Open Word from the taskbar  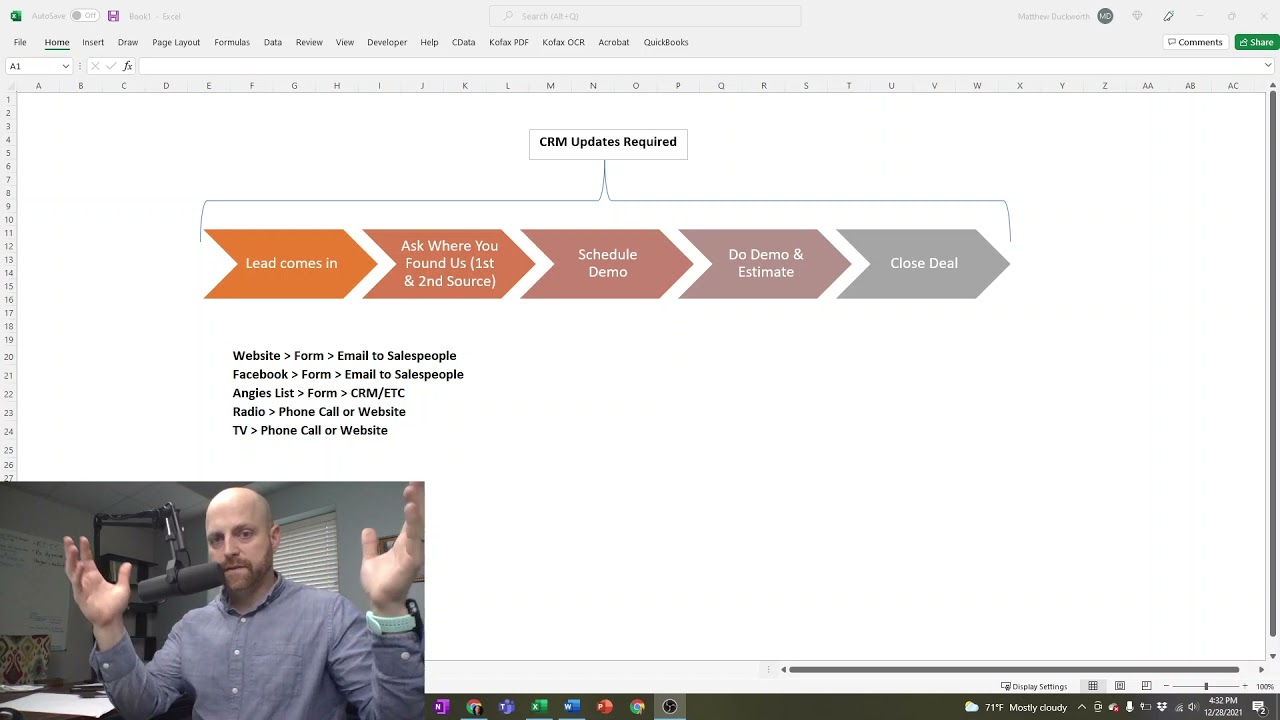pos(571,707)
